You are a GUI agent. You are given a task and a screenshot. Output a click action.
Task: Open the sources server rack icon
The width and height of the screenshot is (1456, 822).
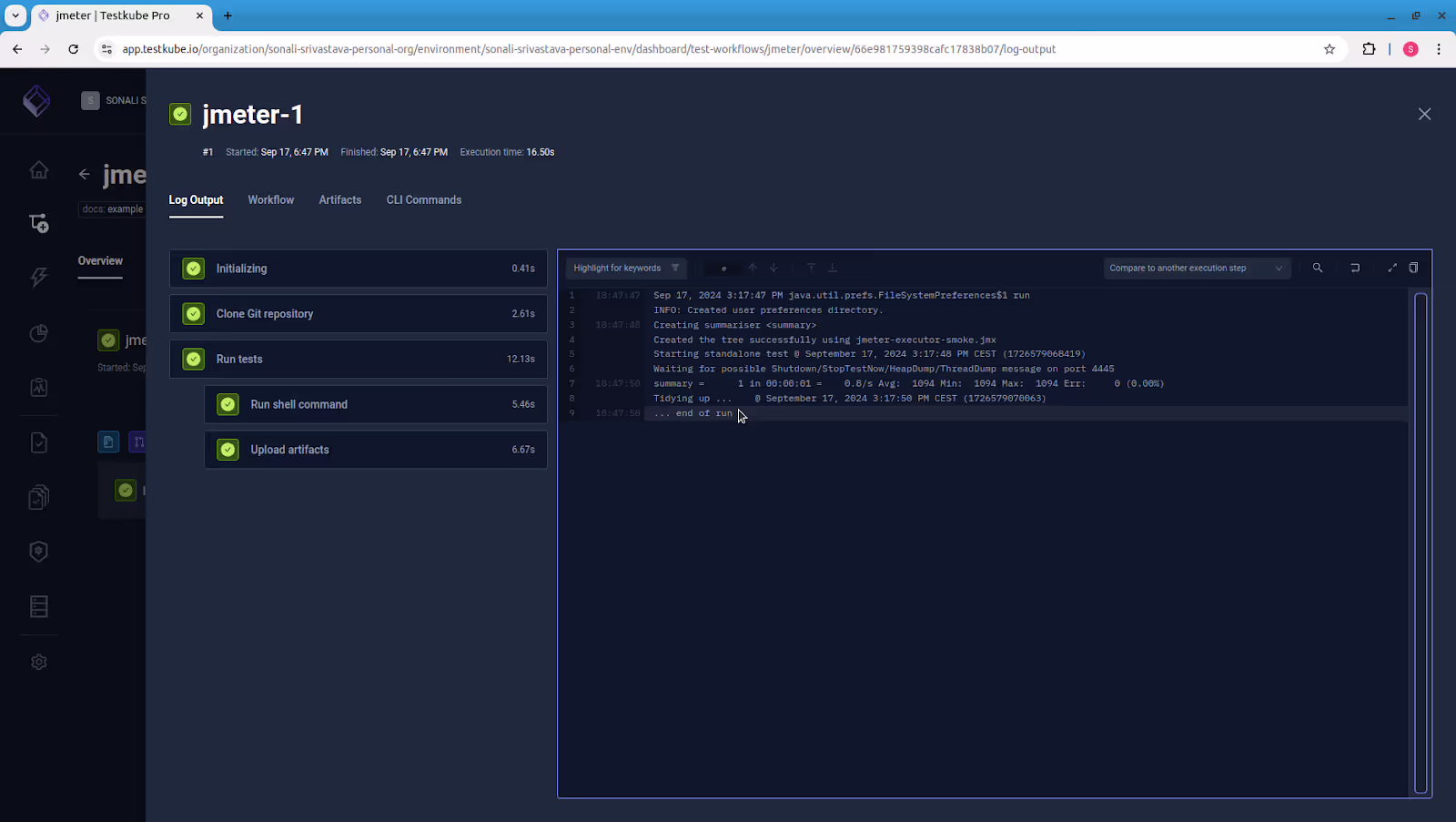38,606
